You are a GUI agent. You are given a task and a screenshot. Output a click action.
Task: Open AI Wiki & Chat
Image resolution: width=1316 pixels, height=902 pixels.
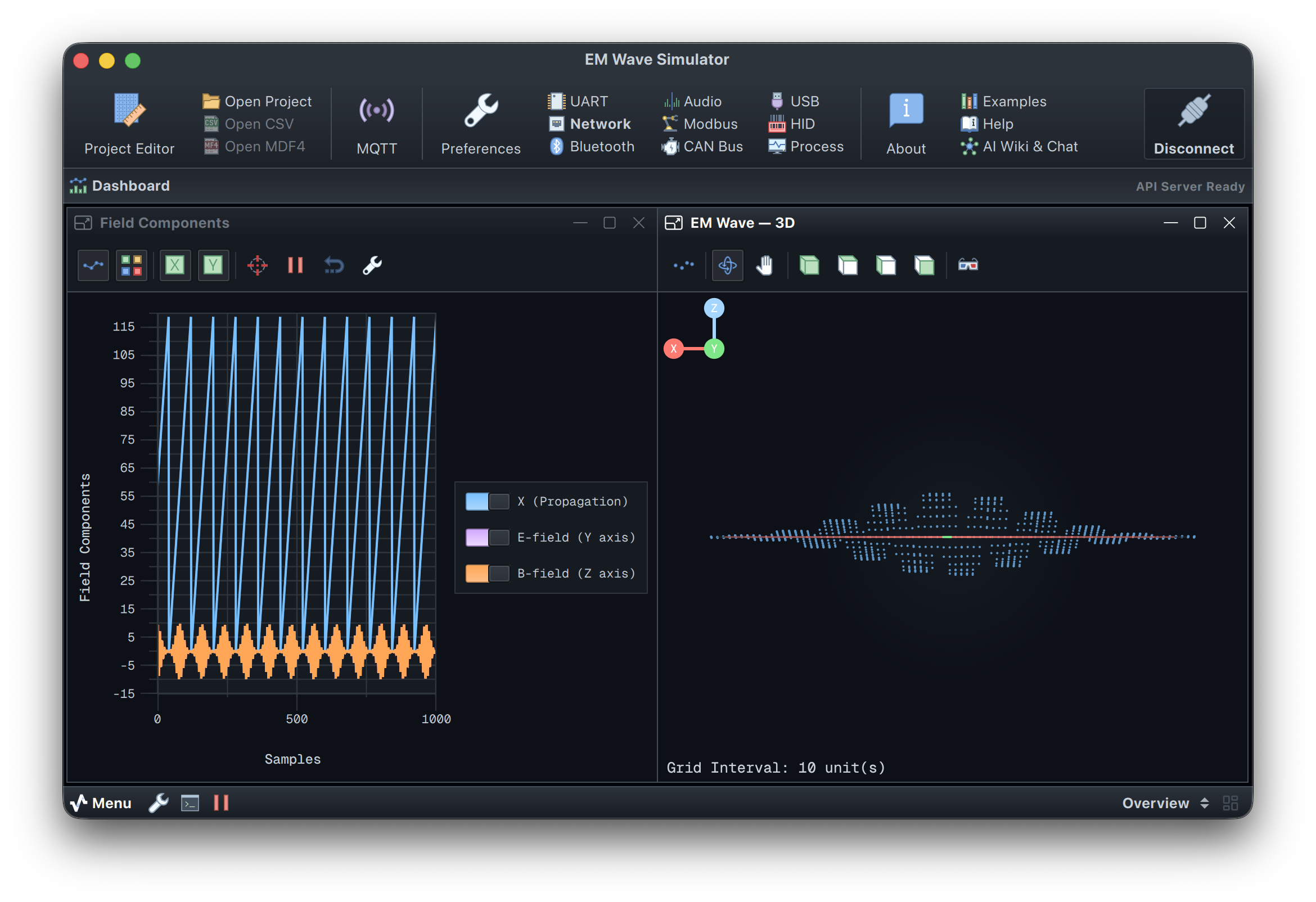[1019, 146]
